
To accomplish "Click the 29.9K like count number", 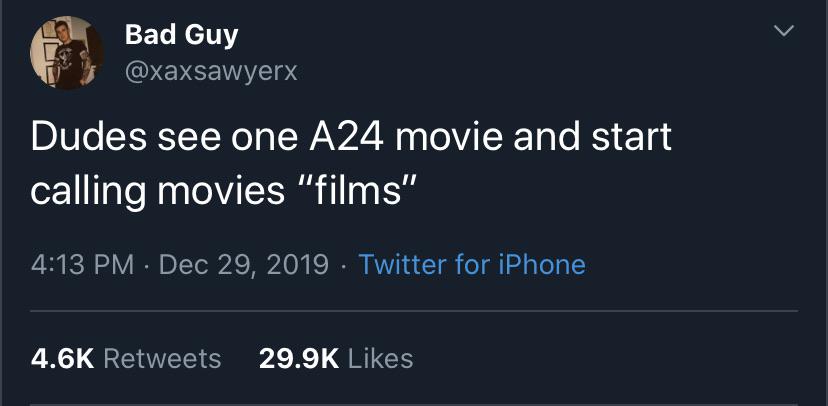I will (299, 359).
